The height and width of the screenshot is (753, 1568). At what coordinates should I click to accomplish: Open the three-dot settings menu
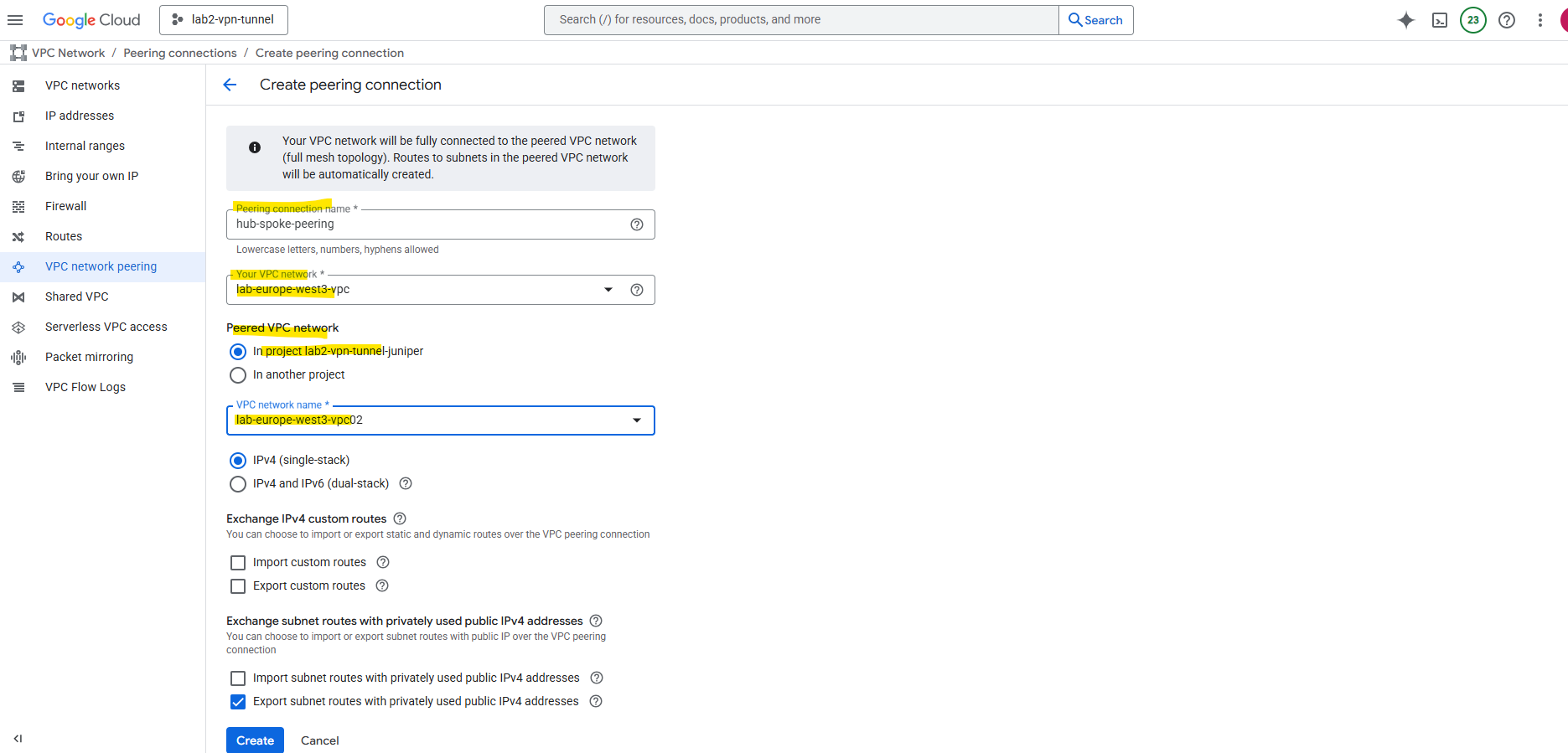coord(1540,20)
